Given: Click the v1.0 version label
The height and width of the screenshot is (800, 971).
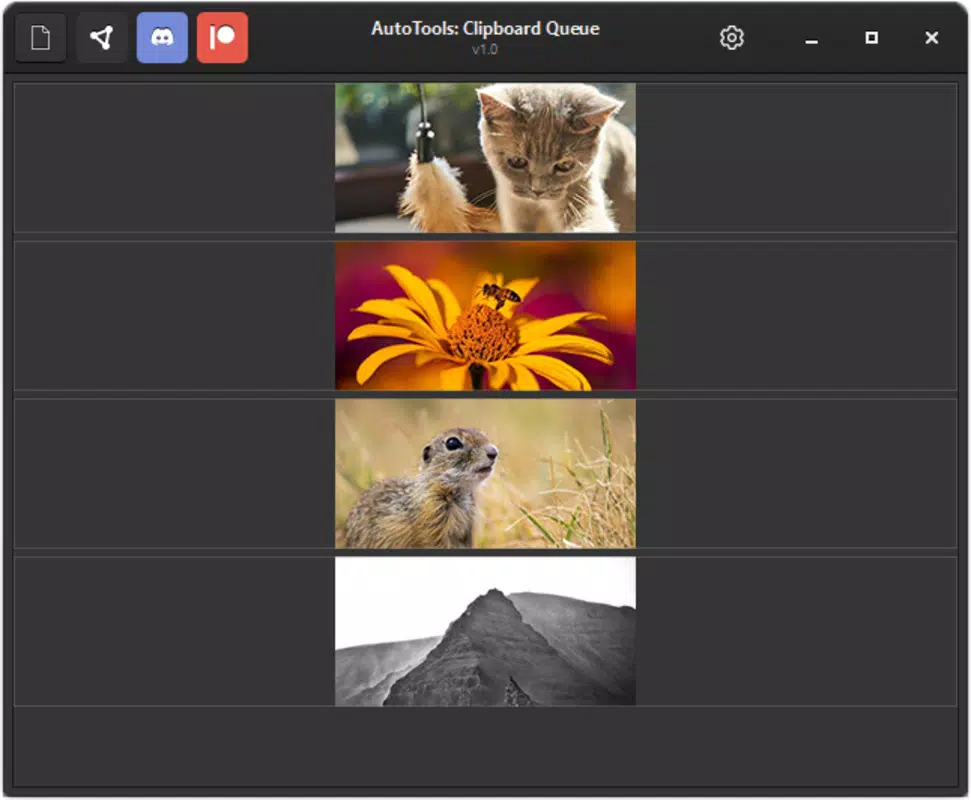Looking at the screenshot, I should pos(485,50).
